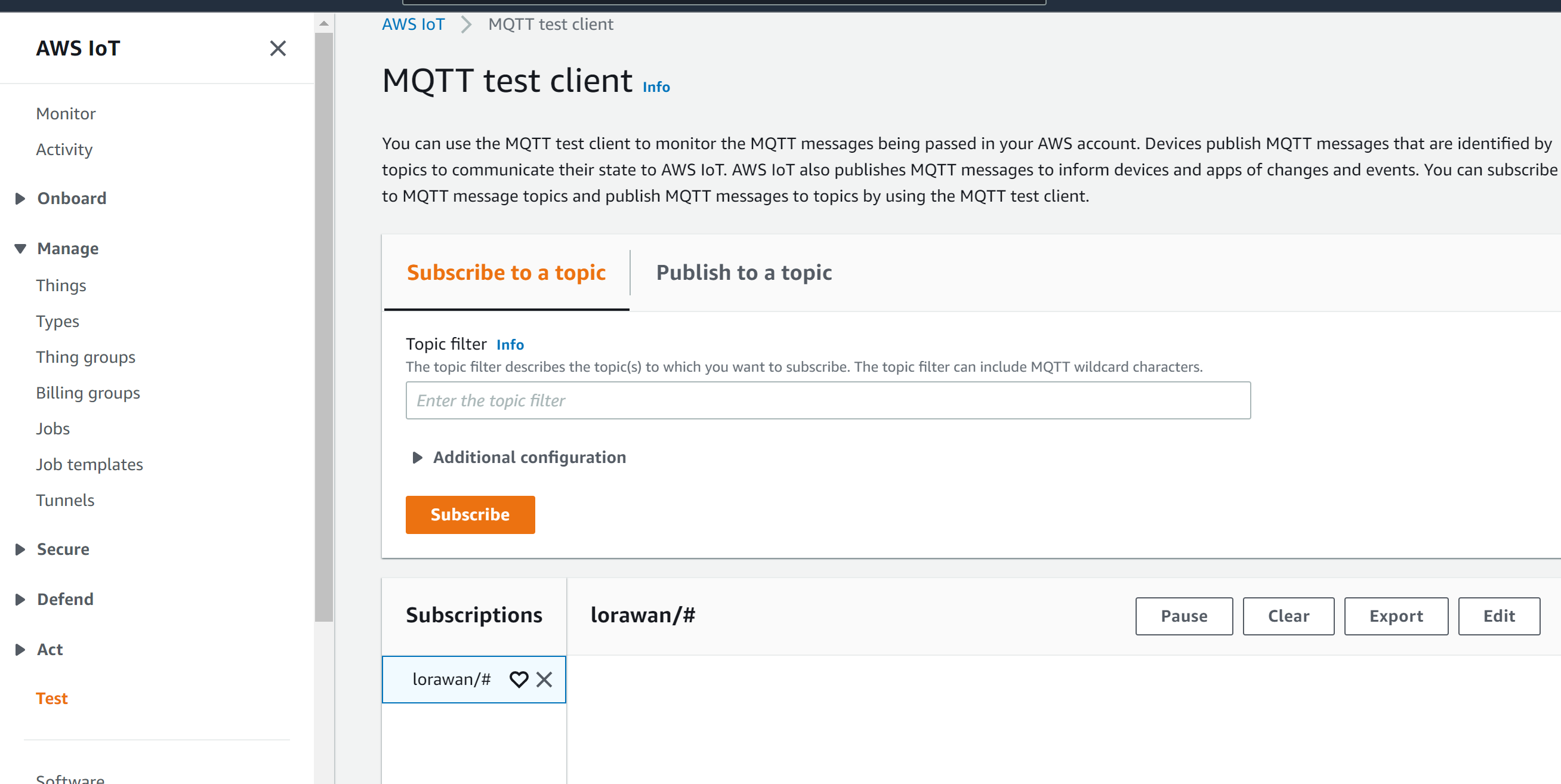Image resolution: width=1561 pixels, height=784 pixels.
Task: Open Things in Manage menu
Action: coord(61,285)
